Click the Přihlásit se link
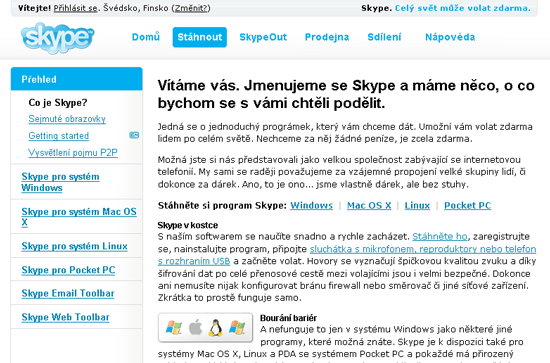Image resolution: width=550 pixels, height=363 pixels. [x=75, y=8]
